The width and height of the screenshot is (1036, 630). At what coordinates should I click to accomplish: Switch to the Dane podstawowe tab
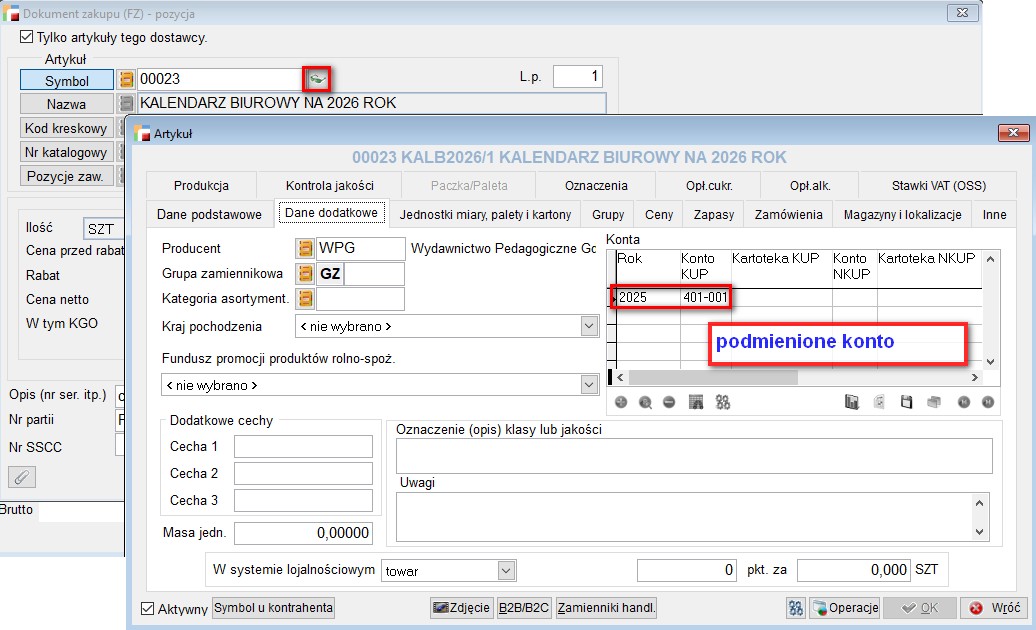211,214
